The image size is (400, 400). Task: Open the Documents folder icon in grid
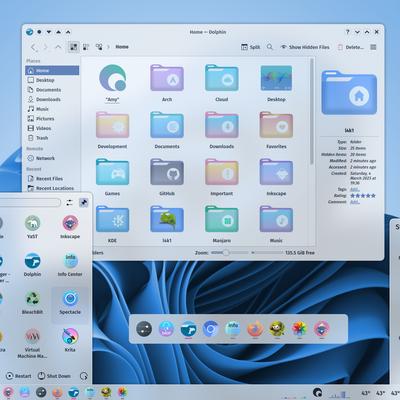[167, 125]
